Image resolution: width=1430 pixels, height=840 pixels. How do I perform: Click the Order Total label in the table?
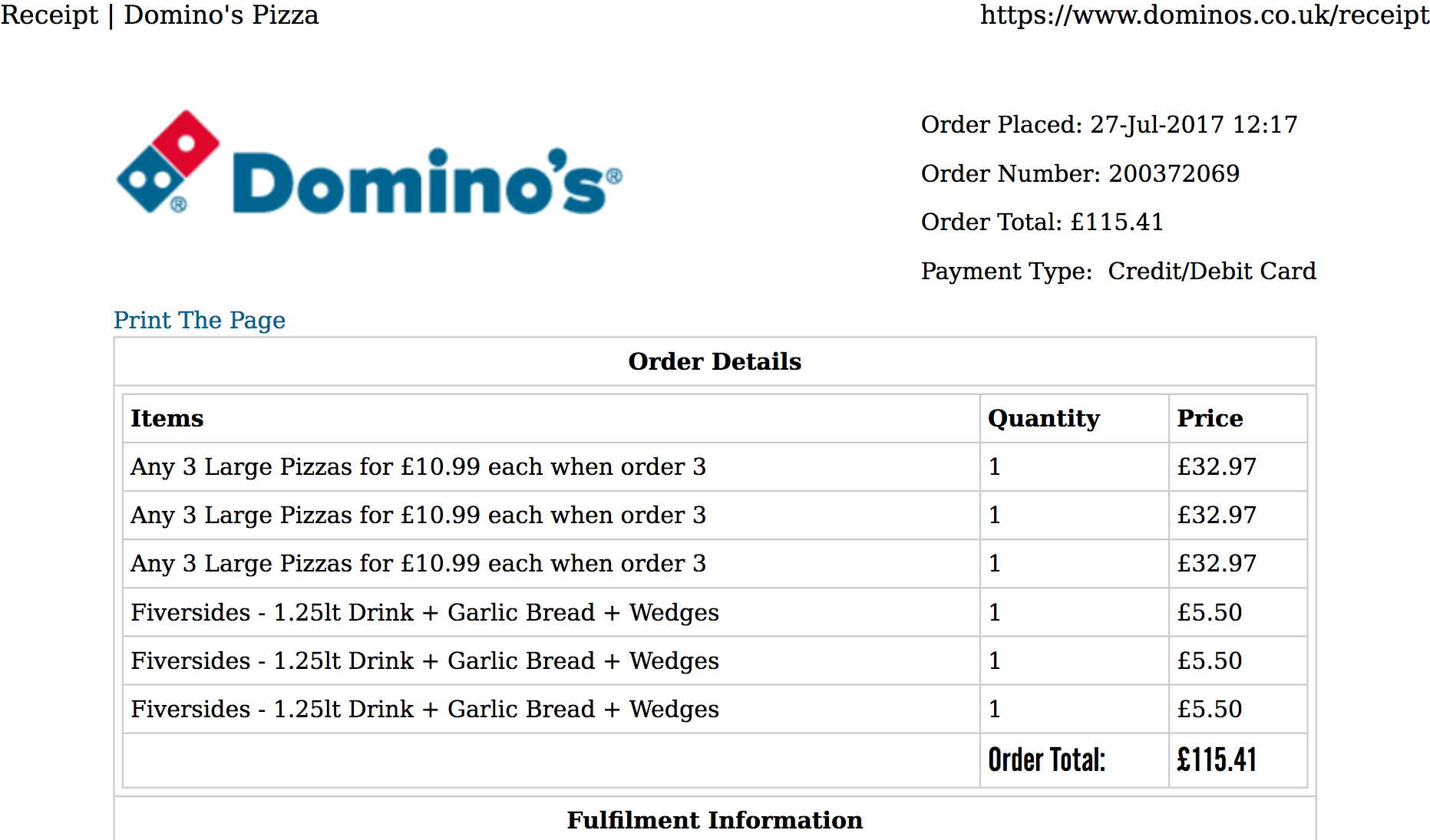click(x=1046, y=759)
